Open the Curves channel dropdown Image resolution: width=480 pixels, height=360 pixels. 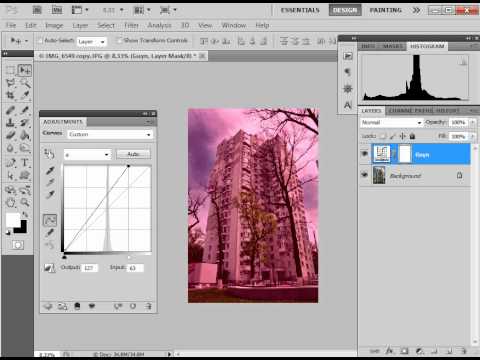point(87,155)
